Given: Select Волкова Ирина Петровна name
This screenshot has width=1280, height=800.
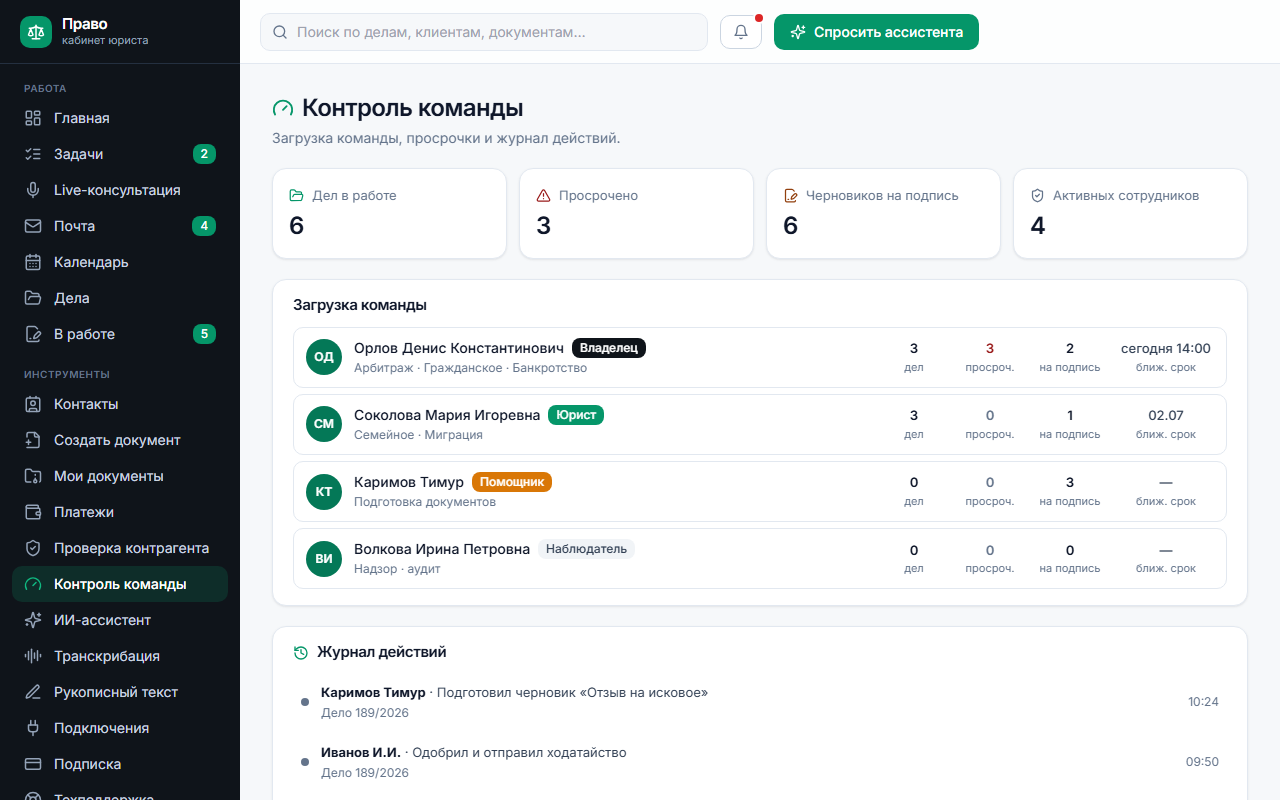Looking at the screenshot, I should pyautogui.click(x=442, y=549).
